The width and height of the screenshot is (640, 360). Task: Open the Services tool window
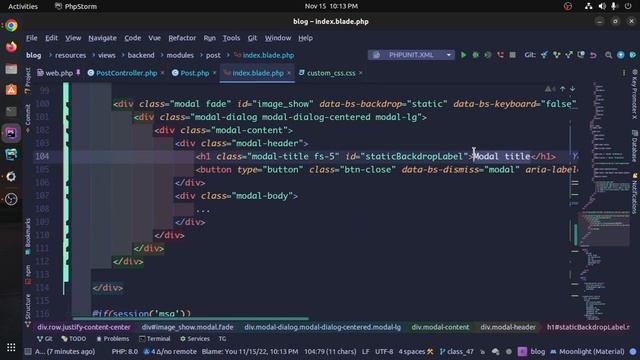click(x=195, y=339)
